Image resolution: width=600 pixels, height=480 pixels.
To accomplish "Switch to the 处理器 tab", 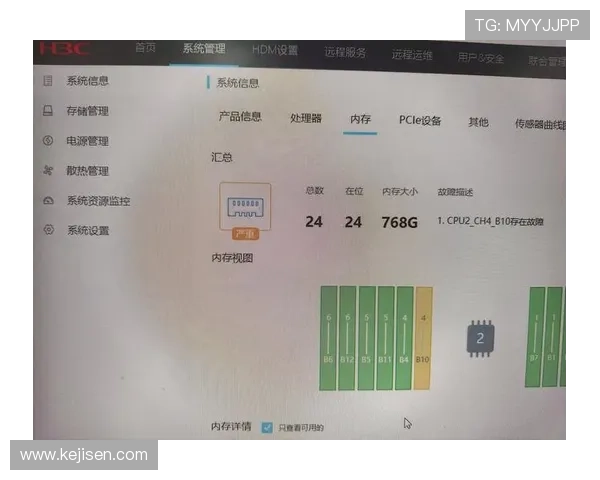I will click(306, 118).
